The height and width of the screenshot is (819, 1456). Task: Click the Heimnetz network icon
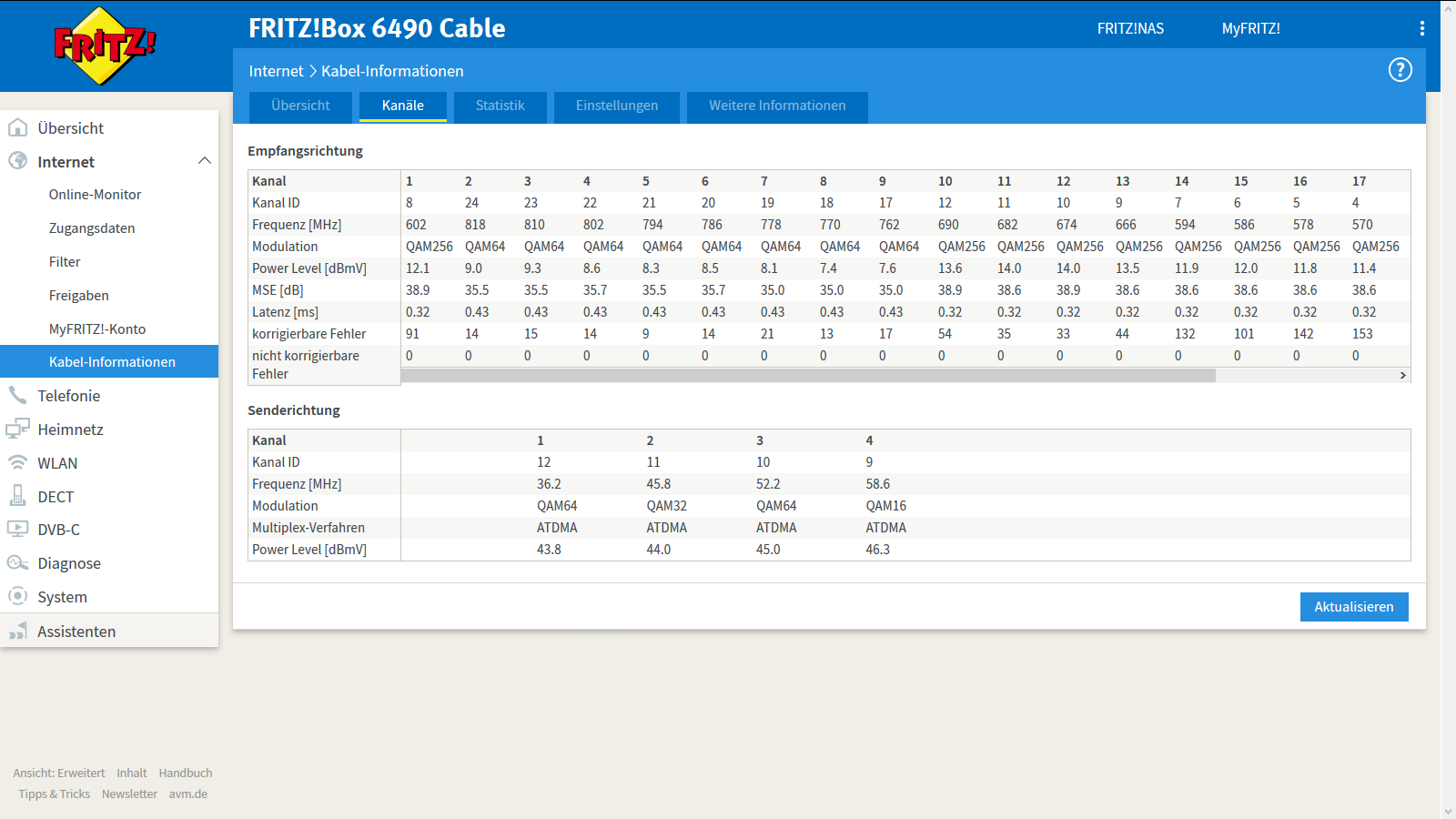pyautogui.click(x=17, y=429)
